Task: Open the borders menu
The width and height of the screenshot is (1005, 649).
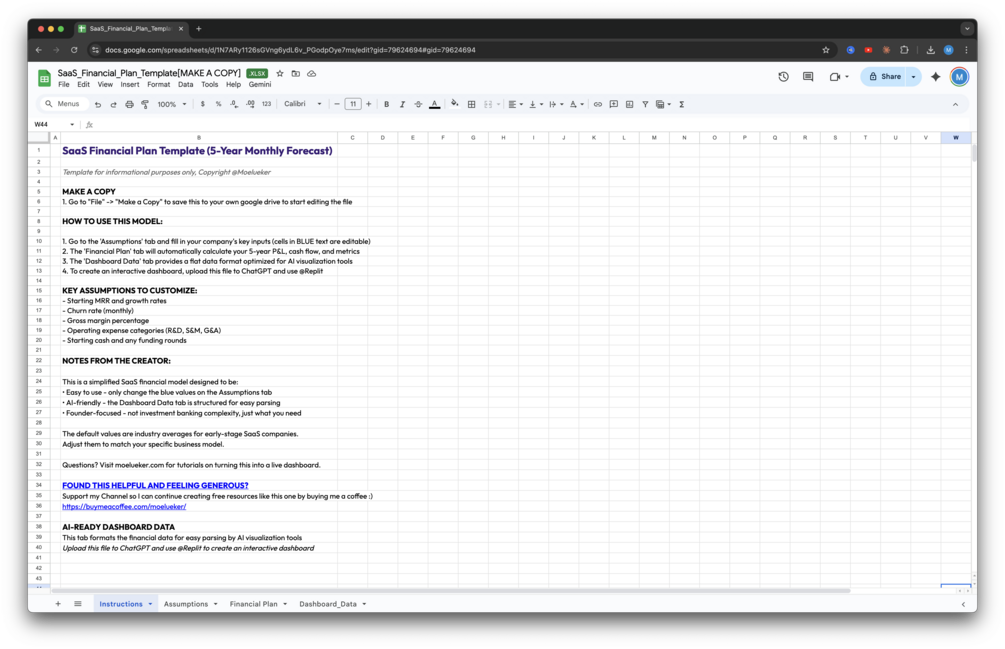Action: [x=472, y=104]
